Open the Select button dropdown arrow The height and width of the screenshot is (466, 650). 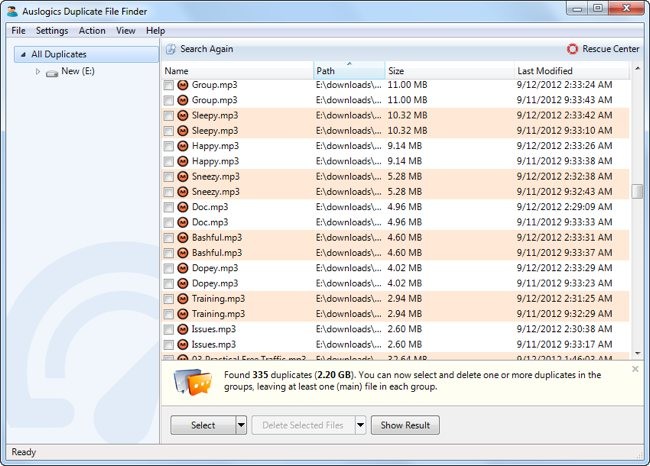(241, 425)
